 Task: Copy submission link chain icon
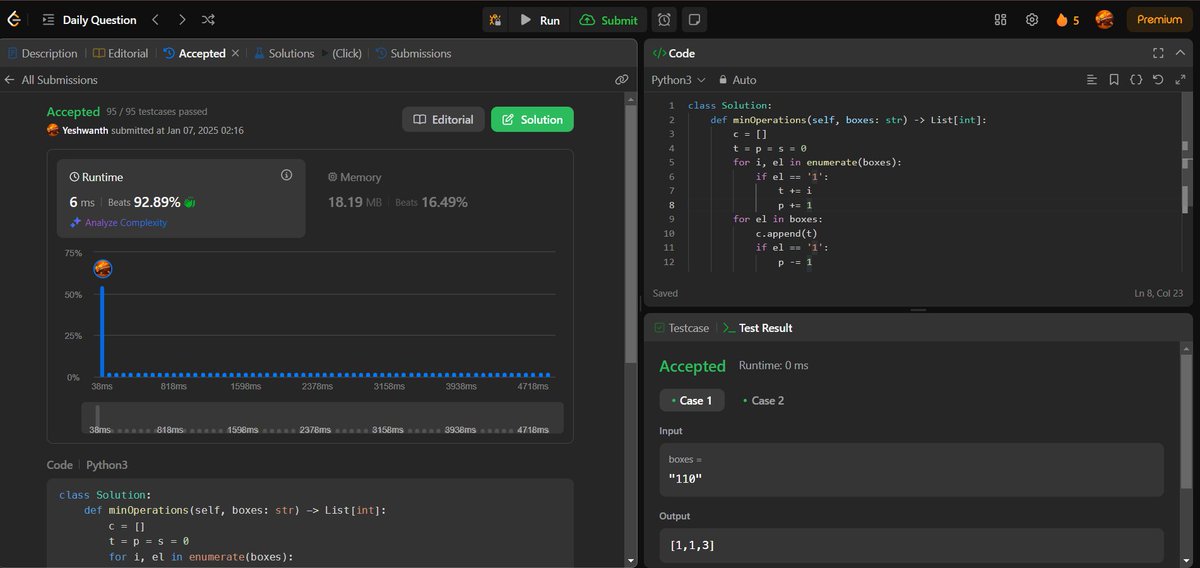pos(621,79)
